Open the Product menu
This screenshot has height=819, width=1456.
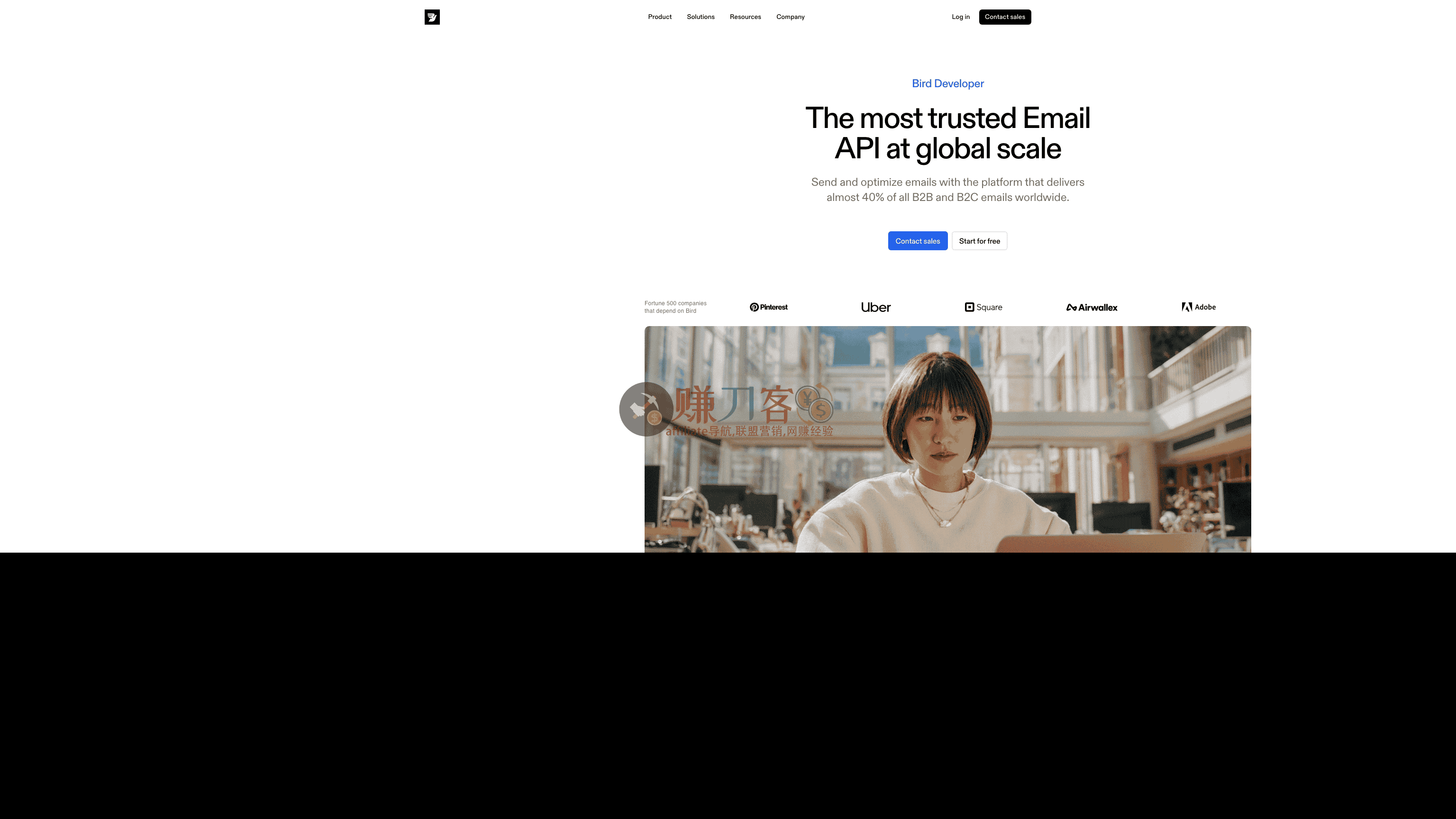[x=660, y=17]
